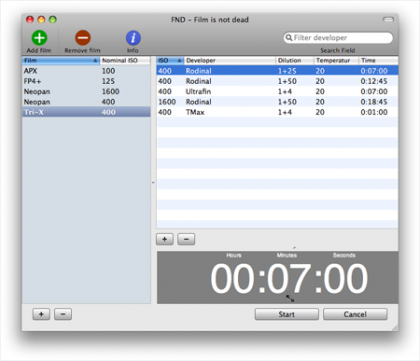The image size is (420, 361).
Task: Sort by the Nominal ISO column header
Action: point(125,60)
